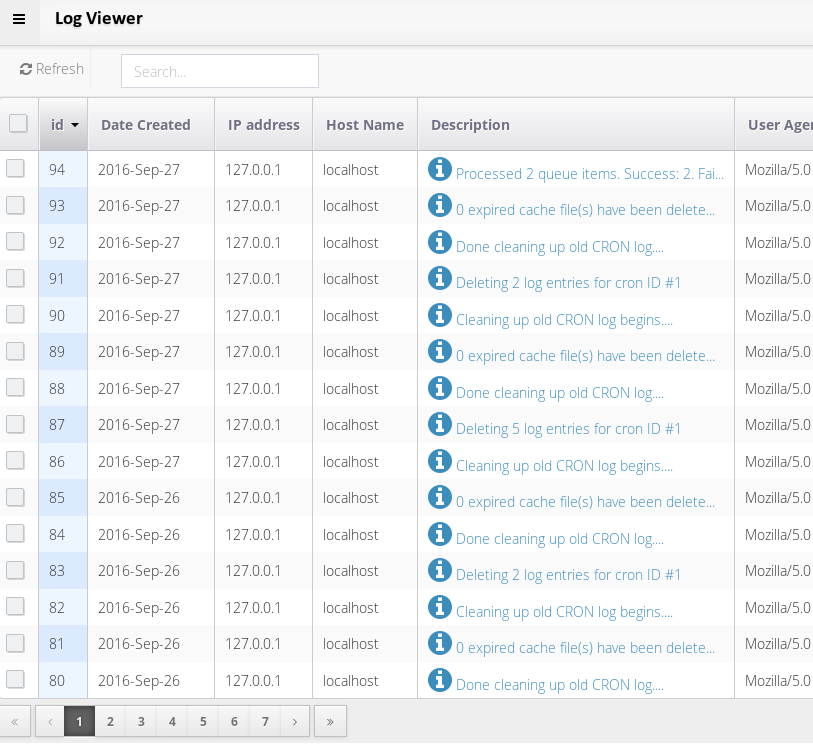The width and height of the screenshot is (813, 751).
Task: Sort by the id column header arrow
Action: click(x=75, y=125)
